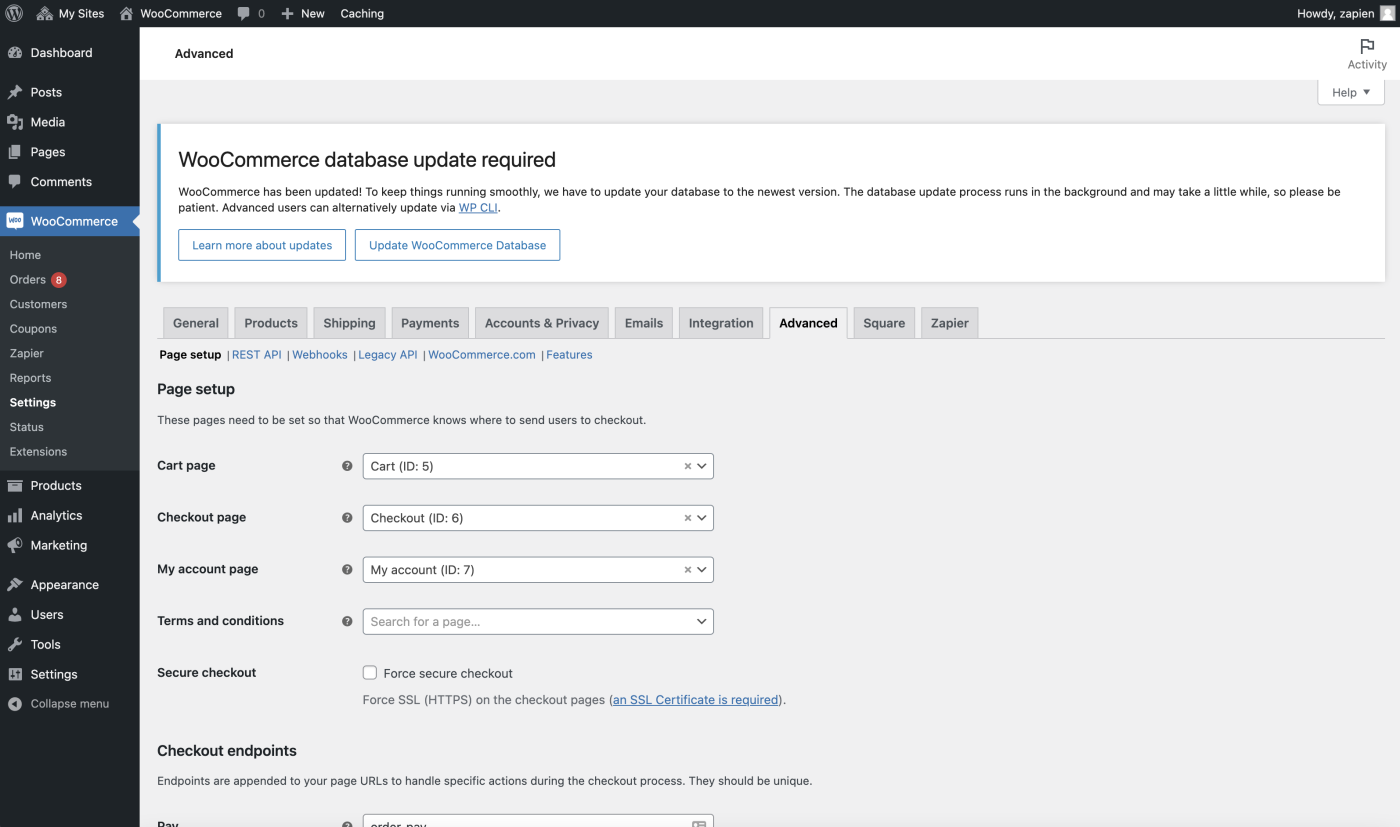Switch to the Zapier settings tab
The image size is (1400, 827).
point(950,323)
